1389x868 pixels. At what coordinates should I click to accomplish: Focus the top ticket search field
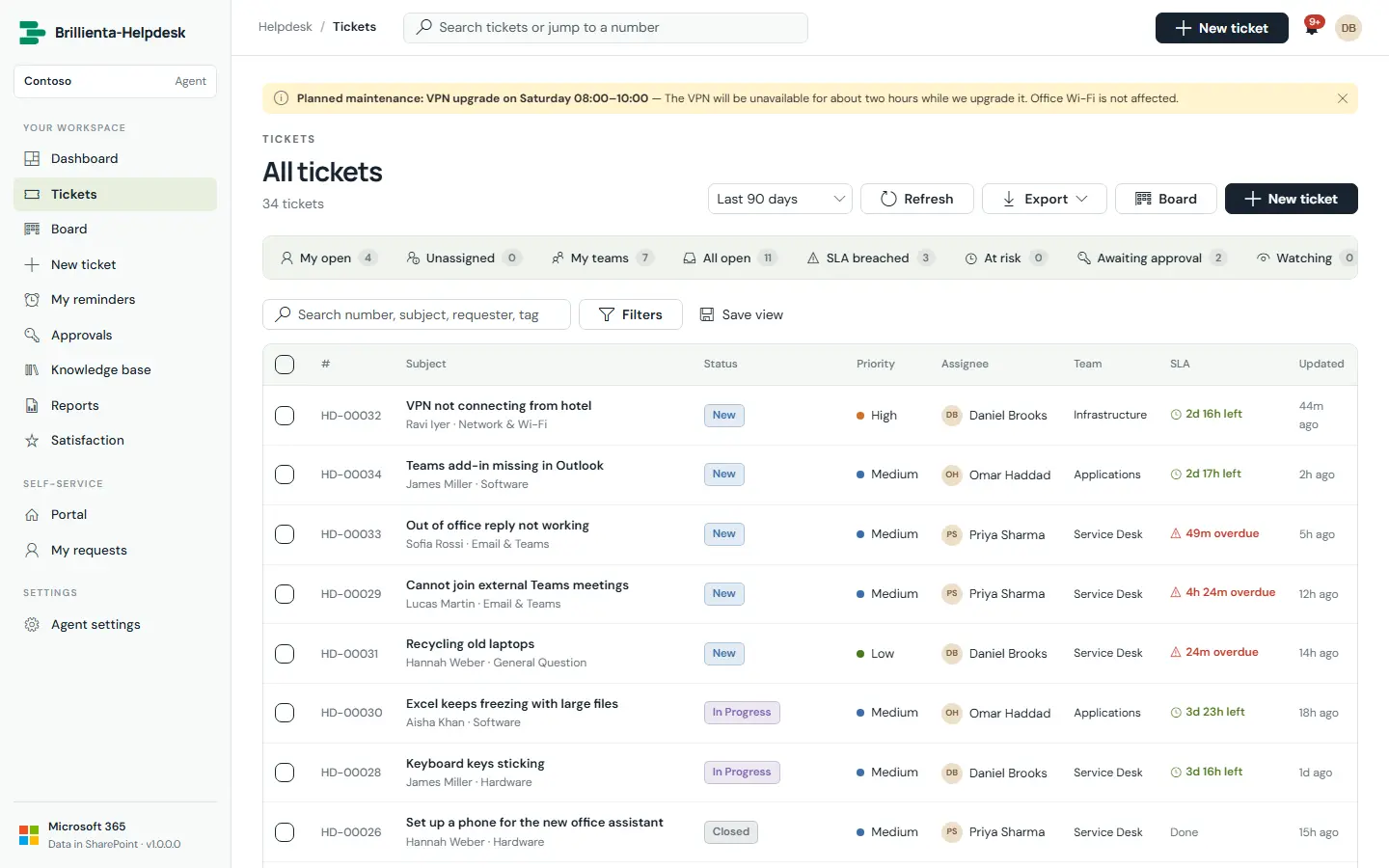click(x=606, y=28)
